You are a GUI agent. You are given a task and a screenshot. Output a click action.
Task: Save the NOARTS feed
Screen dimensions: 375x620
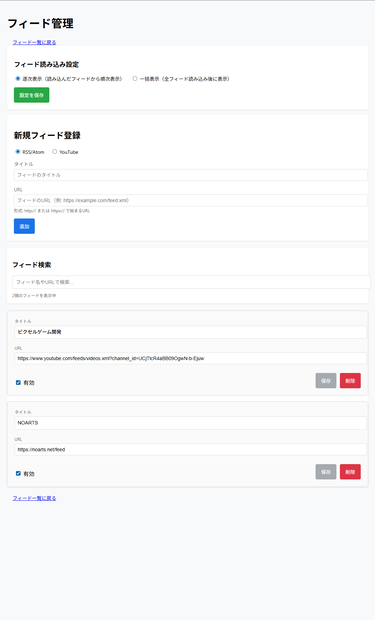[x=326, y=472]
